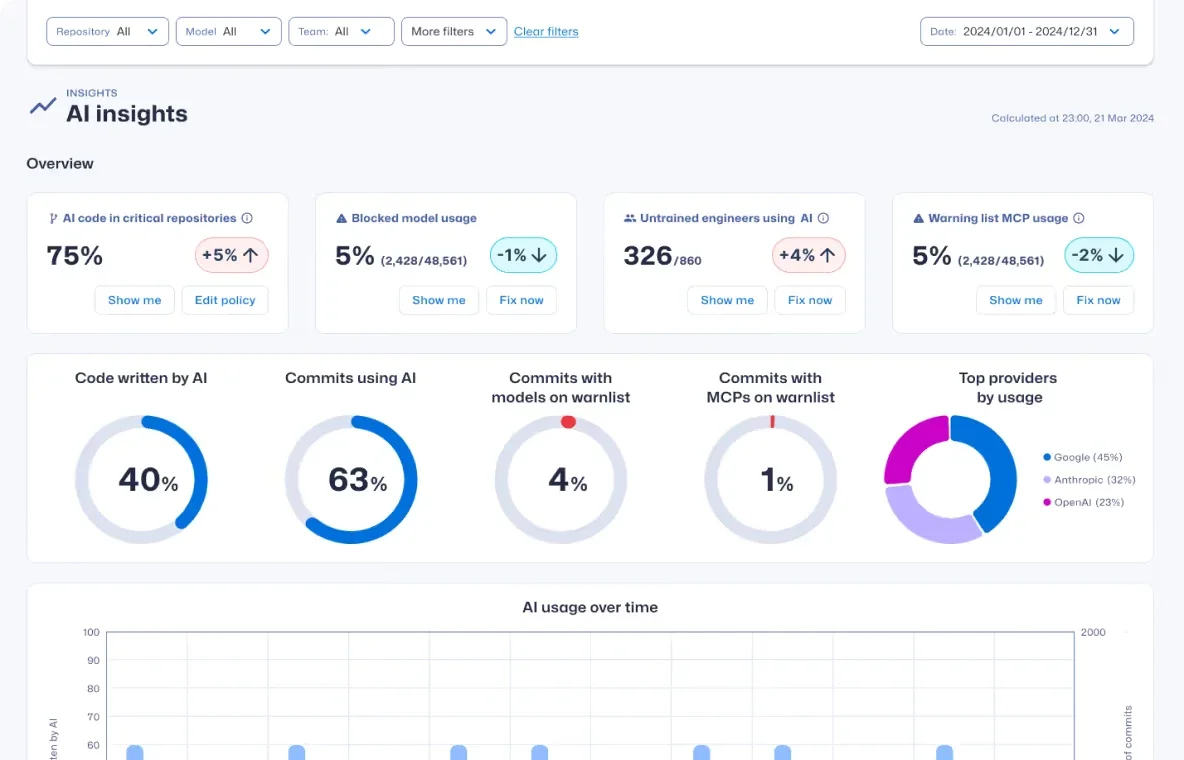Click Show me on Warning list MCP usage card
1184x760 pixels.
(1015, 300)
